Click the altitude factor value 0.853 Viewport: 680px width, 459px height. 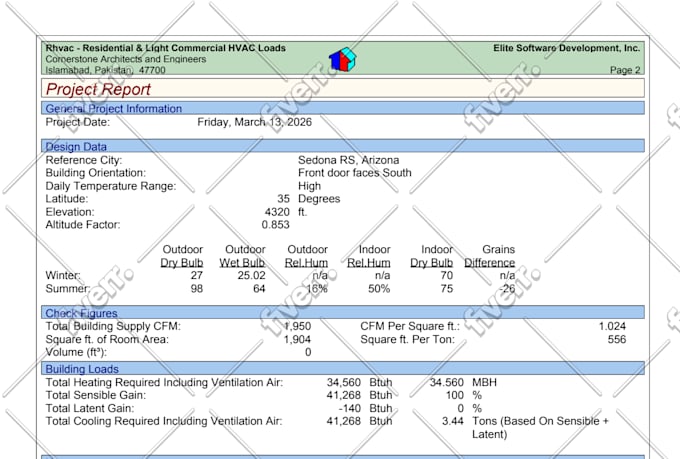pos(275,225)
